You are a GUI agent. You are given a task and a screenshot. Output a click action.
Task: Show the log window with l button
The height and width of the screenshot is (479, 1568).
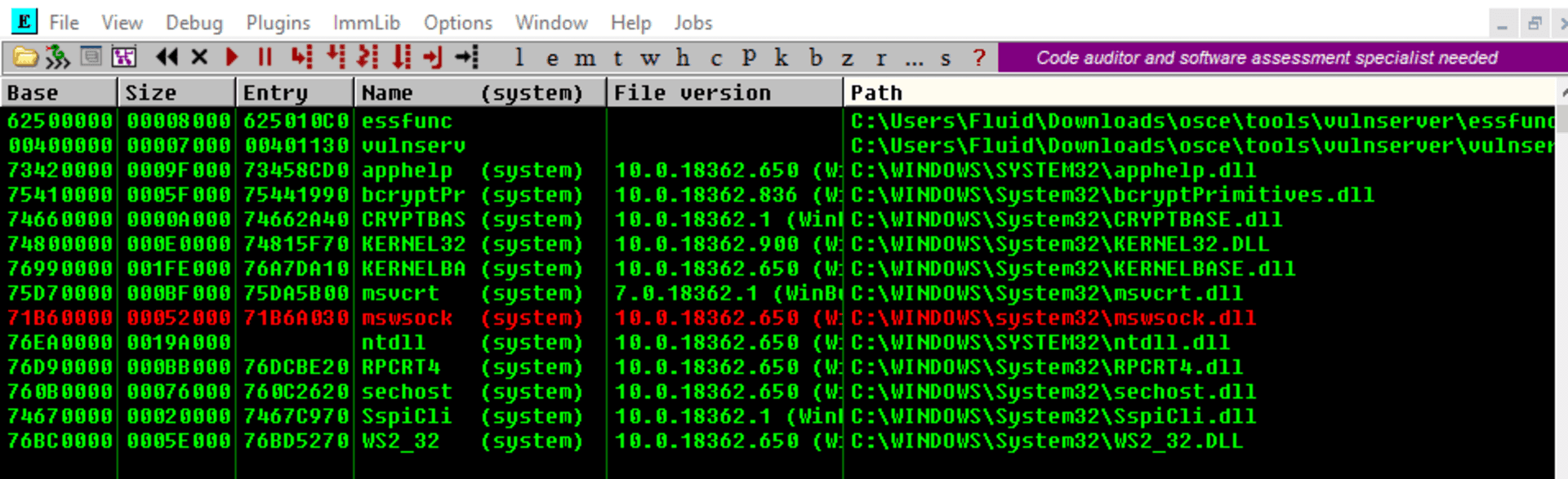point(519,58)
